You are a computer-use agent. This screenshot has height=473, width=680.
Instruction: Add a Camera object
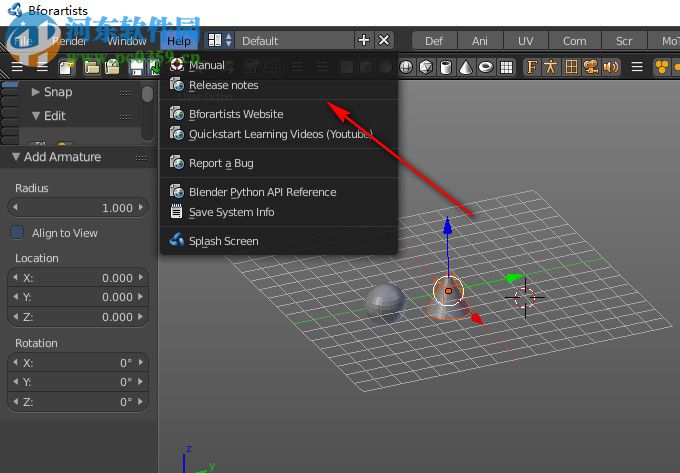coord(591,67)
